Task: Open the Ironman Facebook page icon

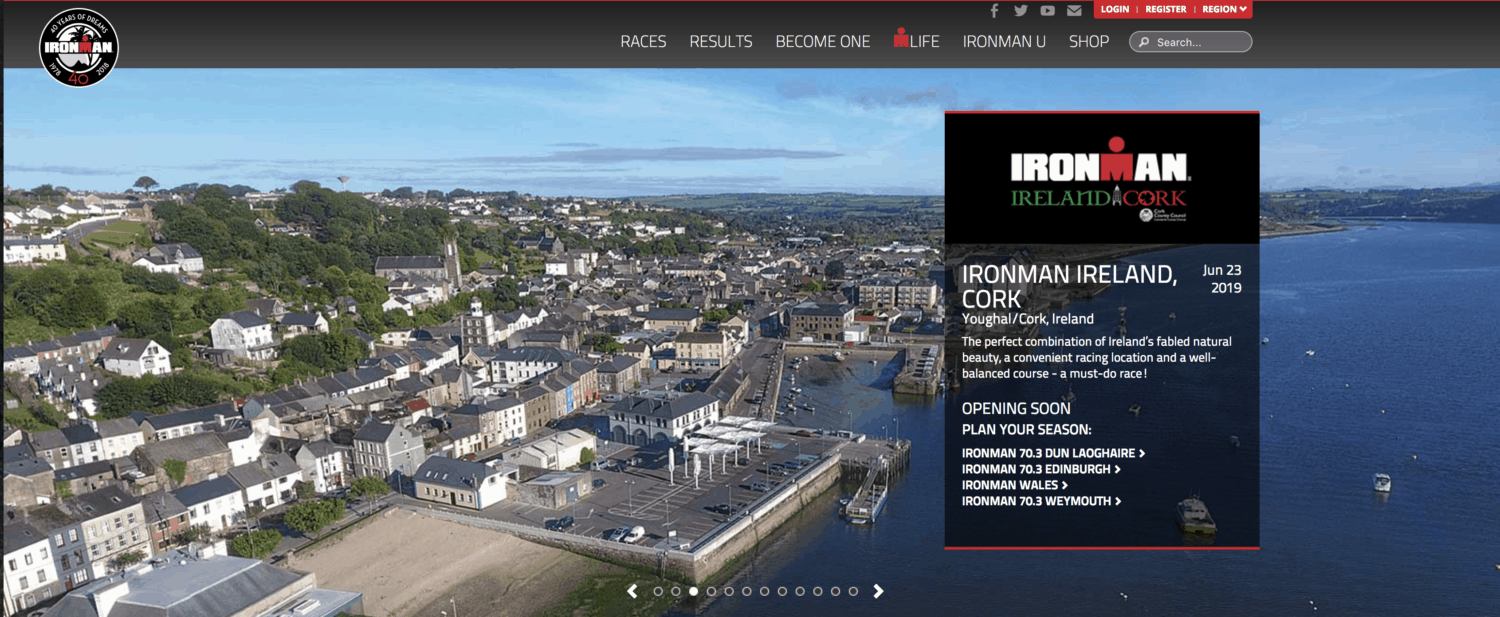Action: pos(994,10)
